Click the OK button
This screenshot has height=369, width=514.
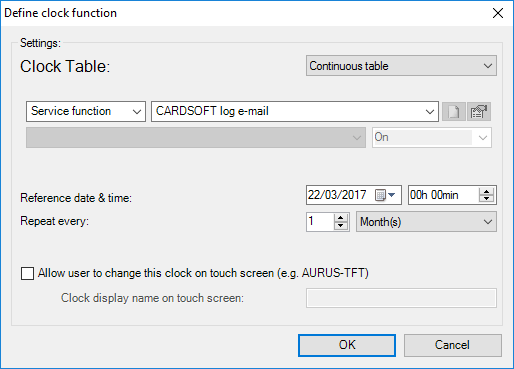(x=347, y=345)
